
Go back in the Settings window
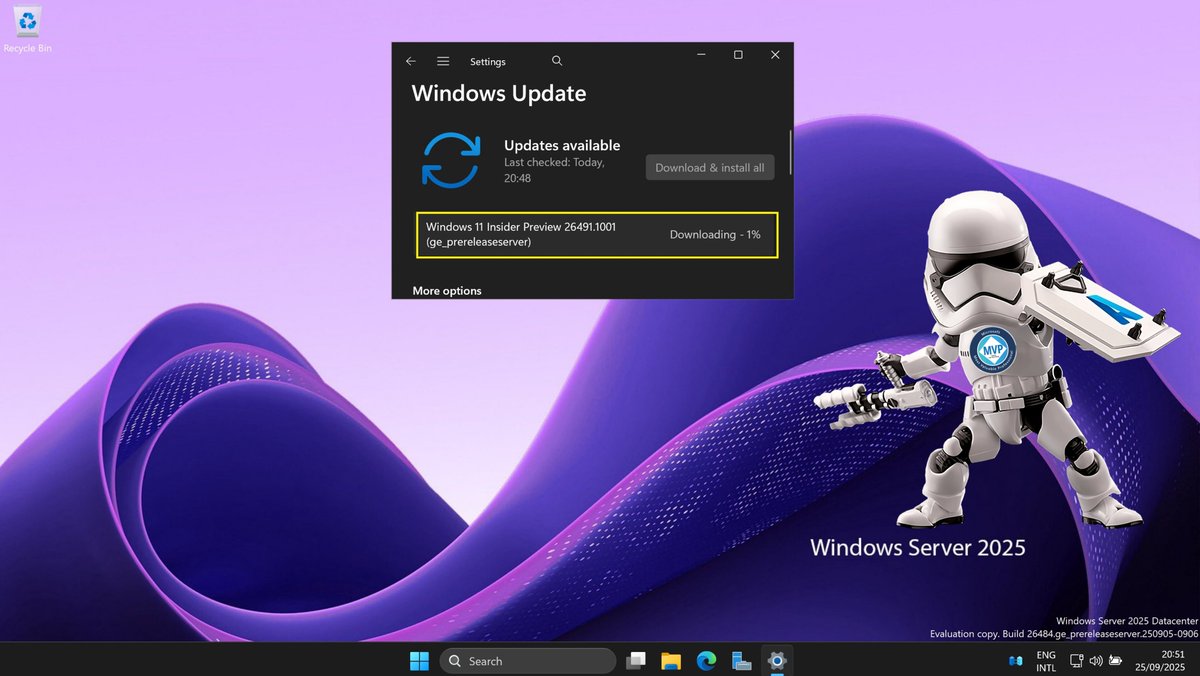tap(410, 61)
